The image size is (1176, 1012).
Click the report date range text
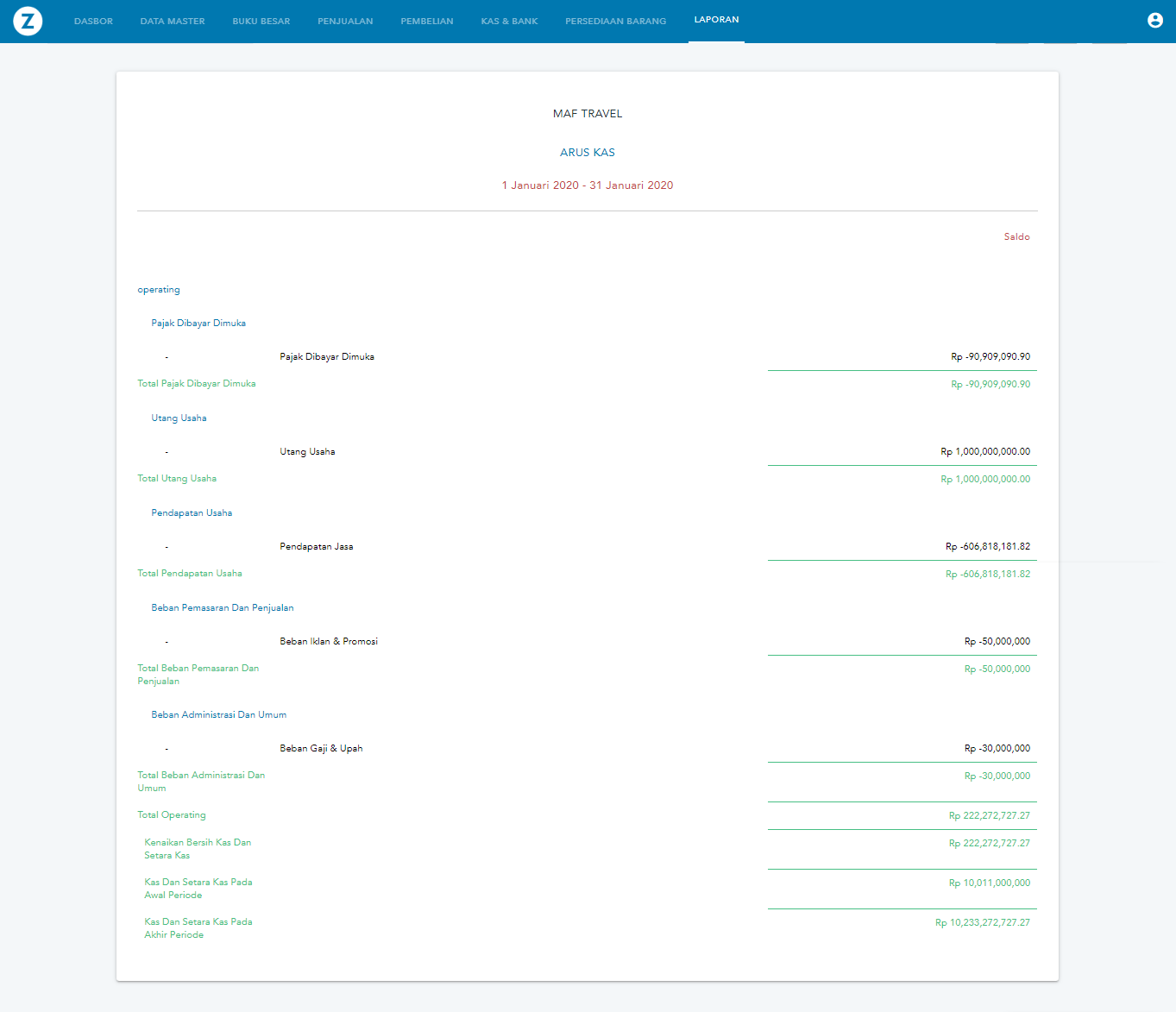(588, 185)
